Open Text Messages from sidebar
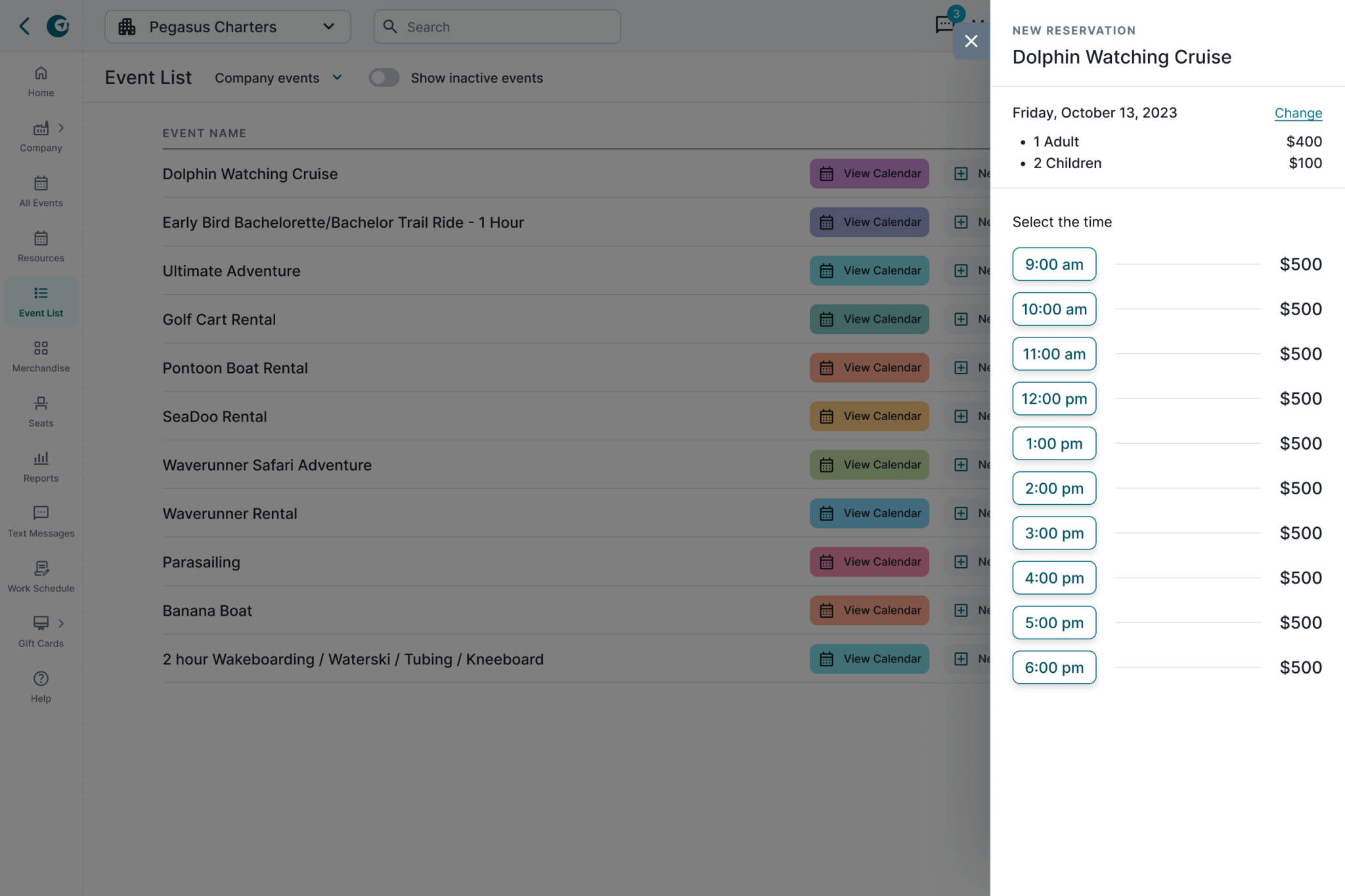Screen dimensions: 1345x896 click(41, 521)
